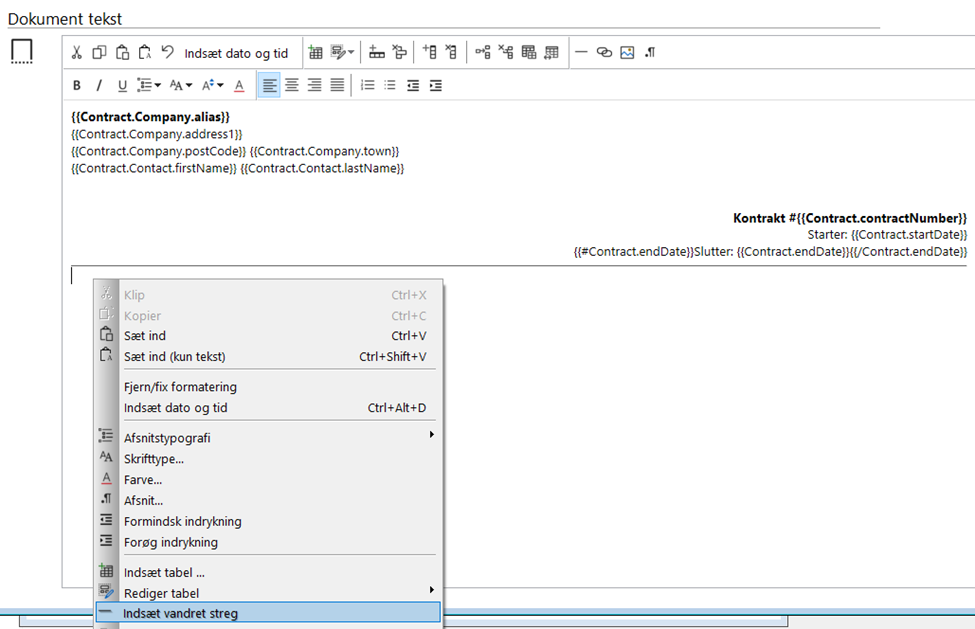Click the page icon left of editor
The image size is (975, 629).
point(22,51)
